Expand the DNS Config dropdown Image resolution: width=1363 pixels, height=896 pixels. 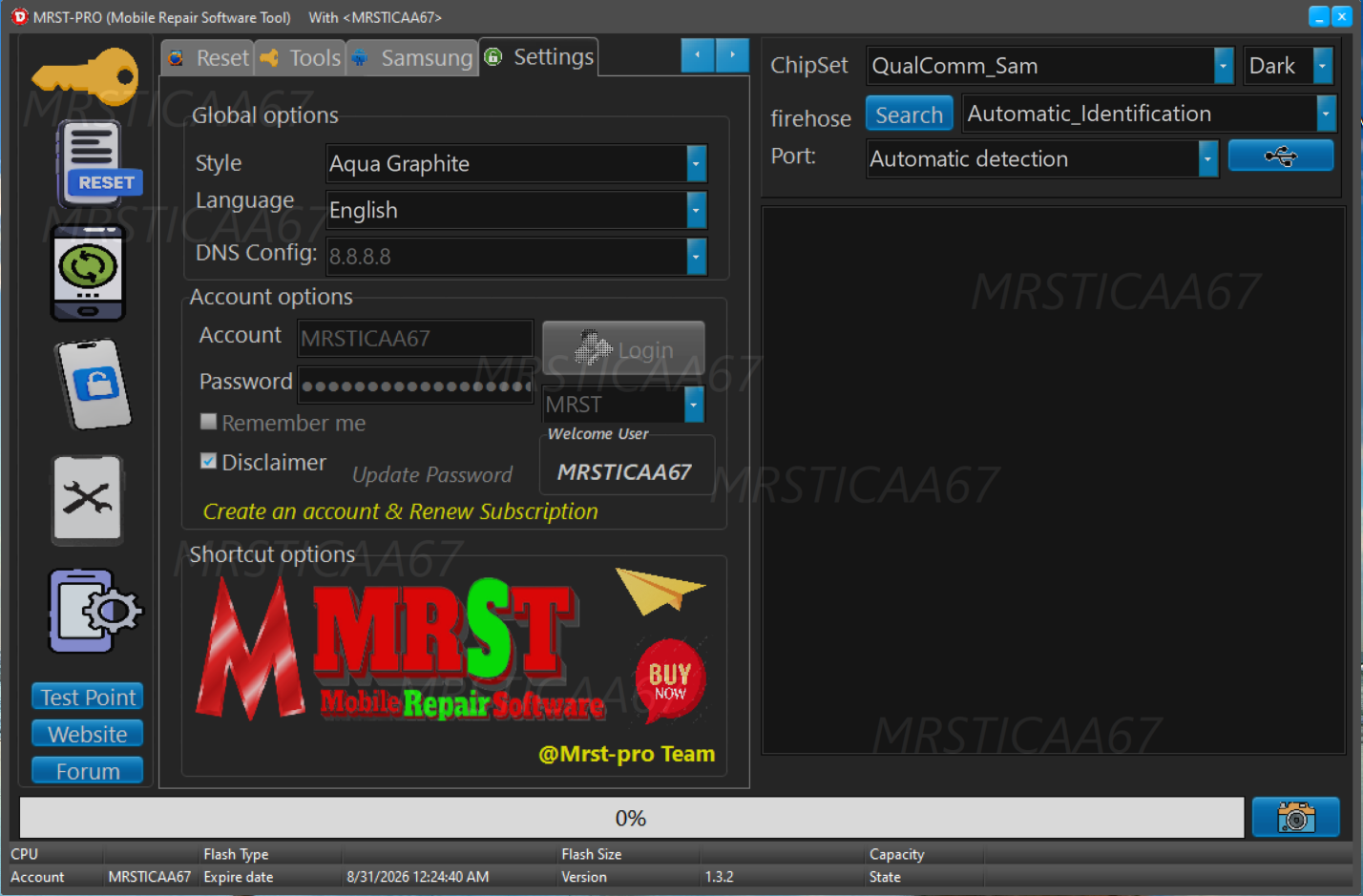tap(696, 257)
